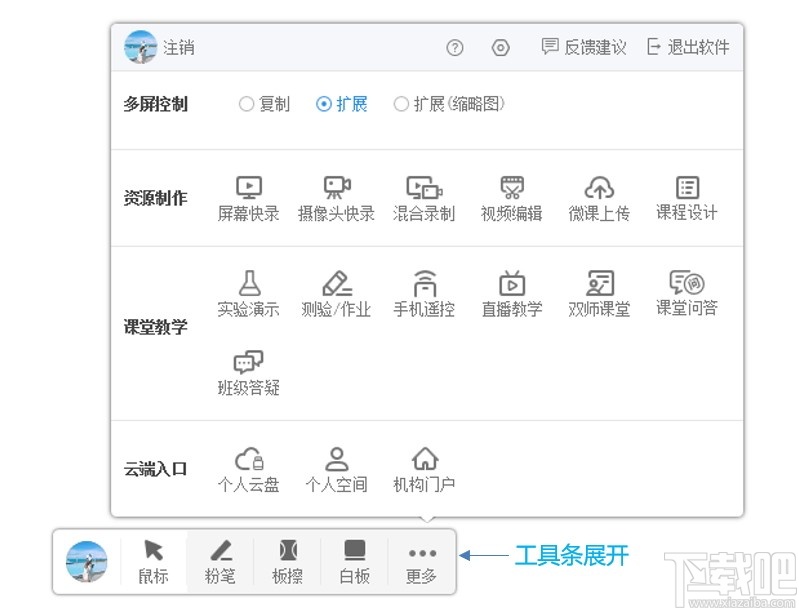The height and width of the screenshot is (608, 799).
Task: Start 直播教学 live teaching
Action: click(512, 295)
